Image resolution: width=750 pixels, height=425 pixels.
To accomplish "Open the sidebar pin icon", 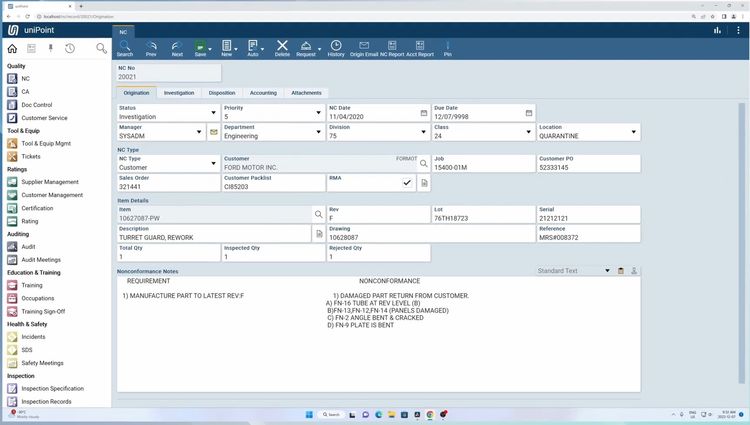I will (x=51, y=48).
